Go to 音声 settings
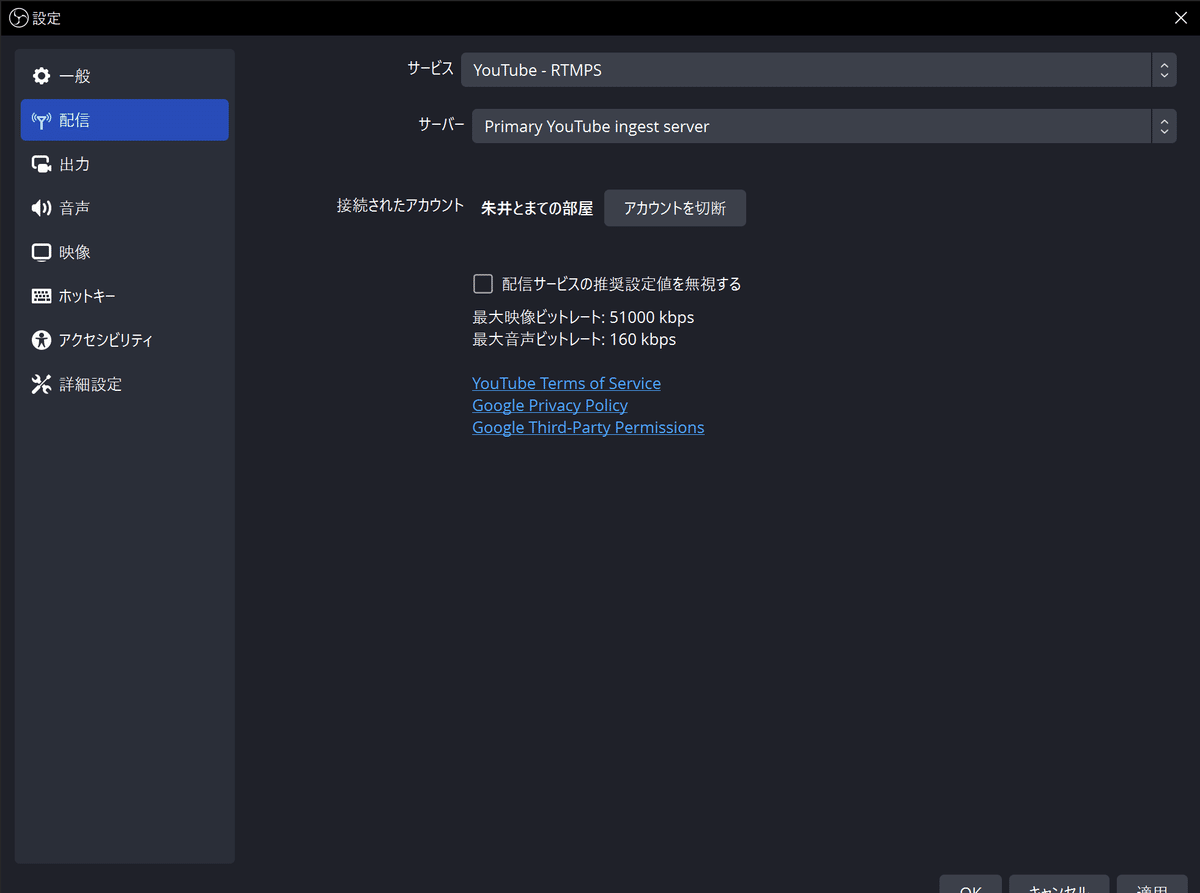Image resolution: width=1200 pixels, height=893 pixels. click(125, 208)
